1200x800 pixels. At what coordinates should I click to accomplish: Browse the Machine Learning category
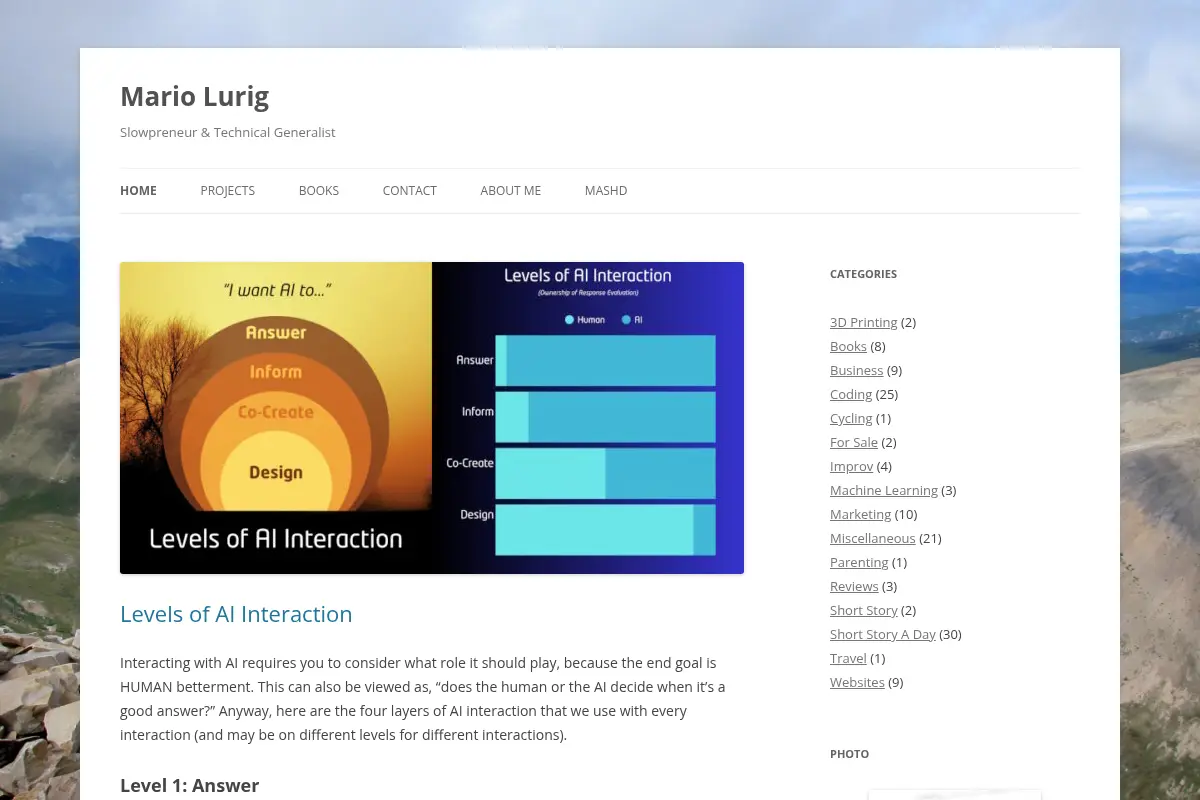884,490
